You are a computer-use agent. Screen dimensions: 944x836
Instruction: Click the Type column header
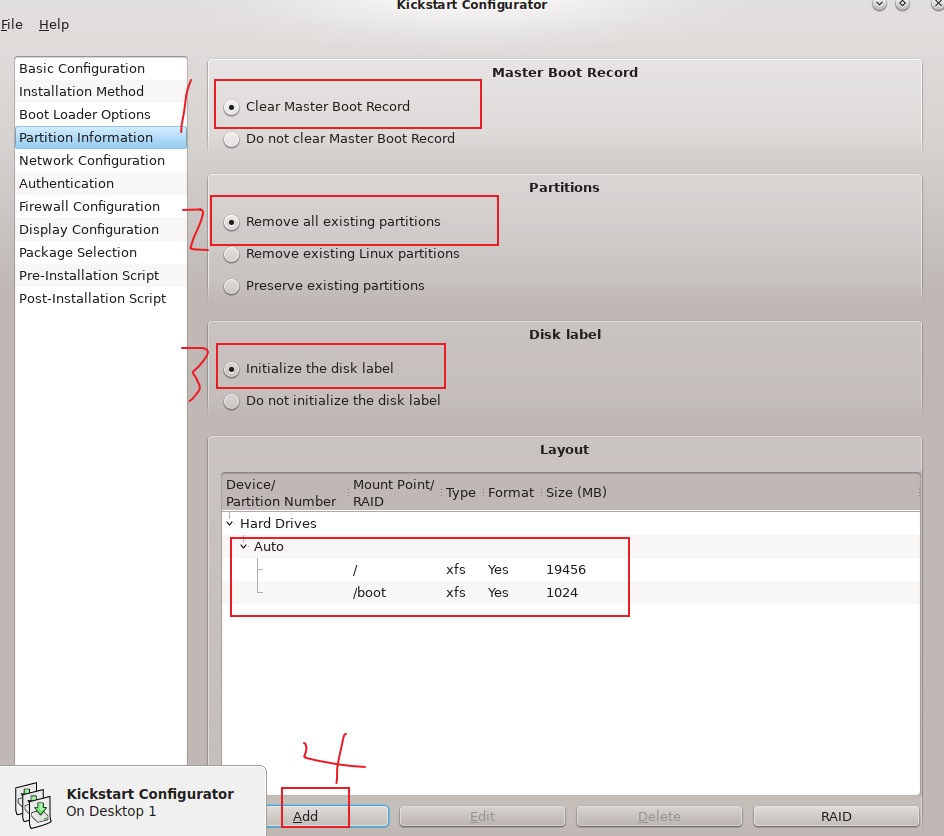[x=462, y=493]
